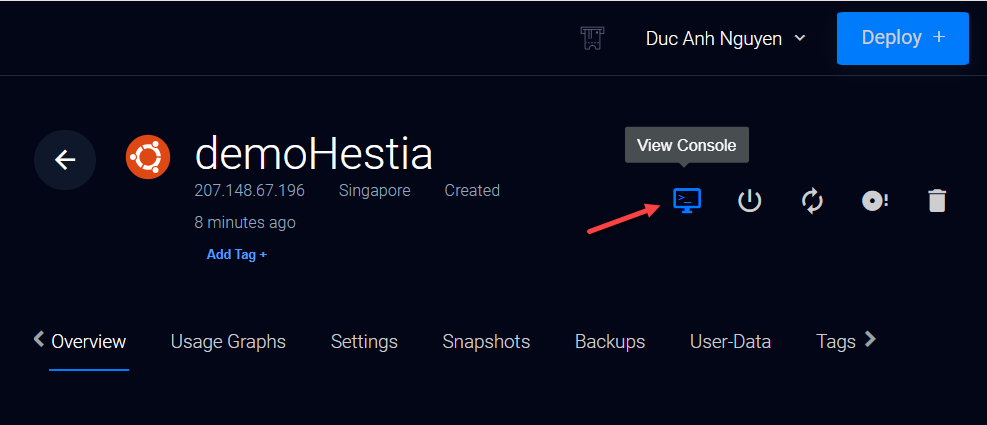Open the Usage Graphs tab
The height and width of the screenshot is (425, 987).
click(228, 341)
